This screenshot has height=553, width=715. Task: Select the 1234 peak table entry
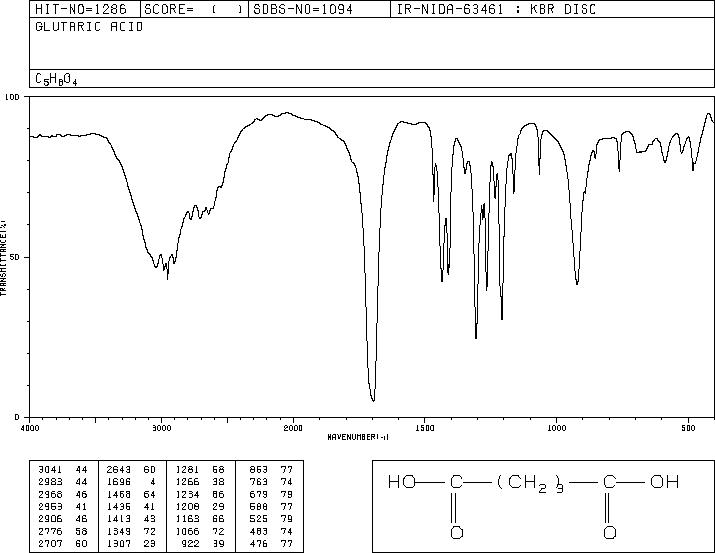pos(187,494)
